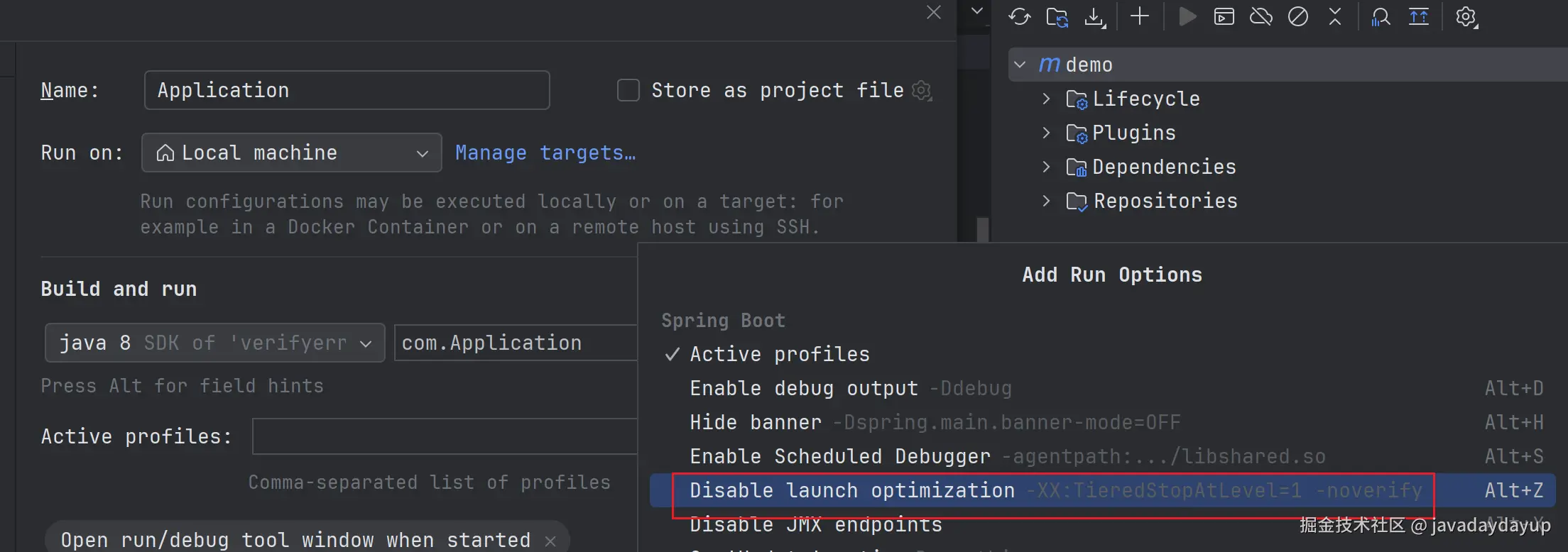Select Disable launch optimization option
Viewport: 1568px width, 552px height.
click(851, 490)
